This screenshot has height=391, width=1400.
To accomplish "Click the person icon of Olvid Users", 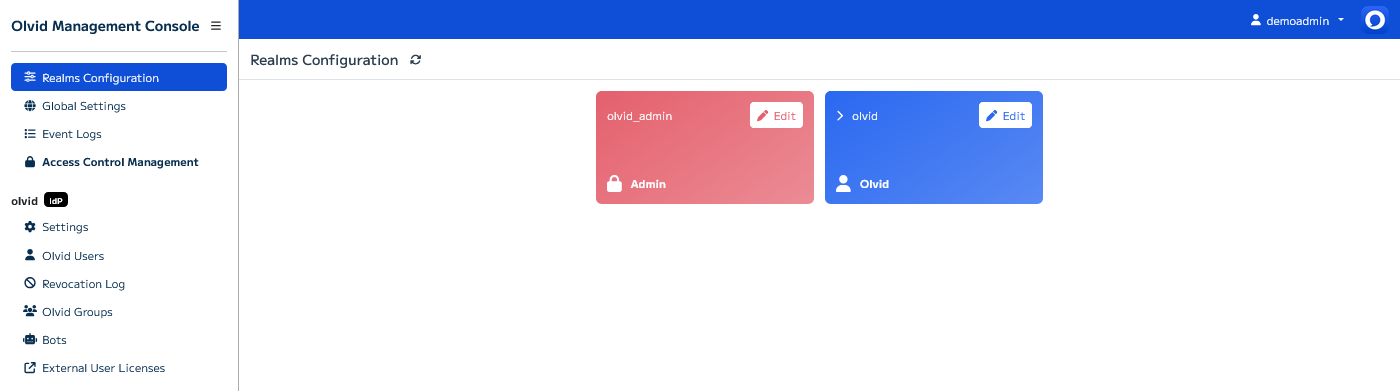I will [30, 255].
